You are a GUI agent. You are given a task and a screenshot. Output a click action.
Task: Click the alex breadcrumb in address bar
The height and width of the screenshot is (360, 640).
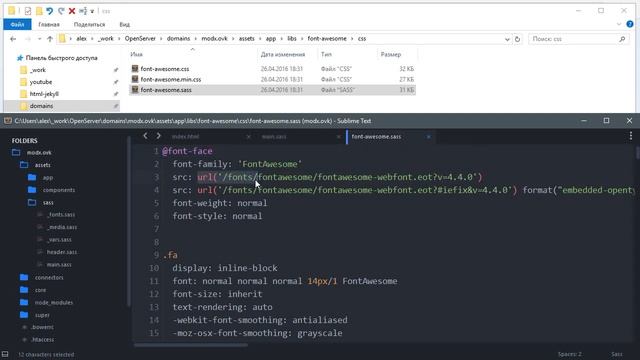(x=81, y=38)
